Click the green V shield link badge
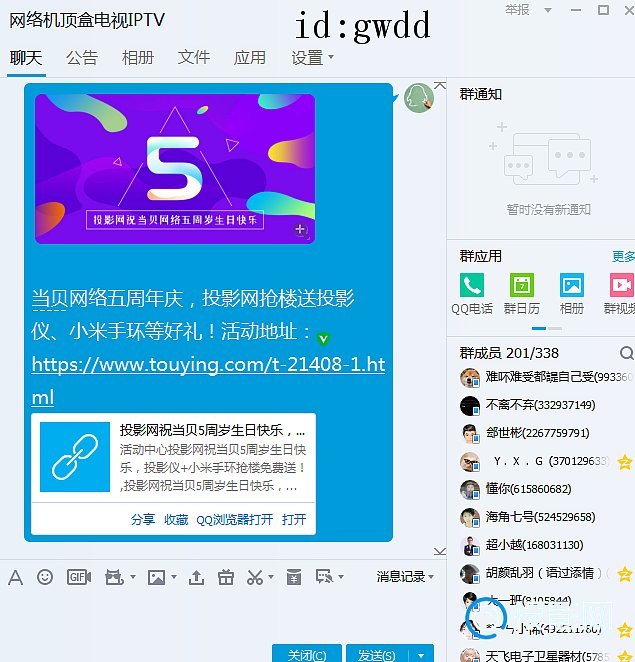Viewport: 635px width, 662px height. click(323, 339)
